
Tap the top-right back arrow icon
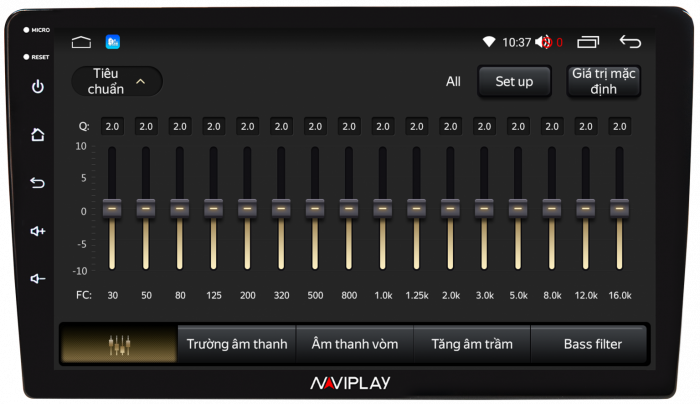point(630,42)
